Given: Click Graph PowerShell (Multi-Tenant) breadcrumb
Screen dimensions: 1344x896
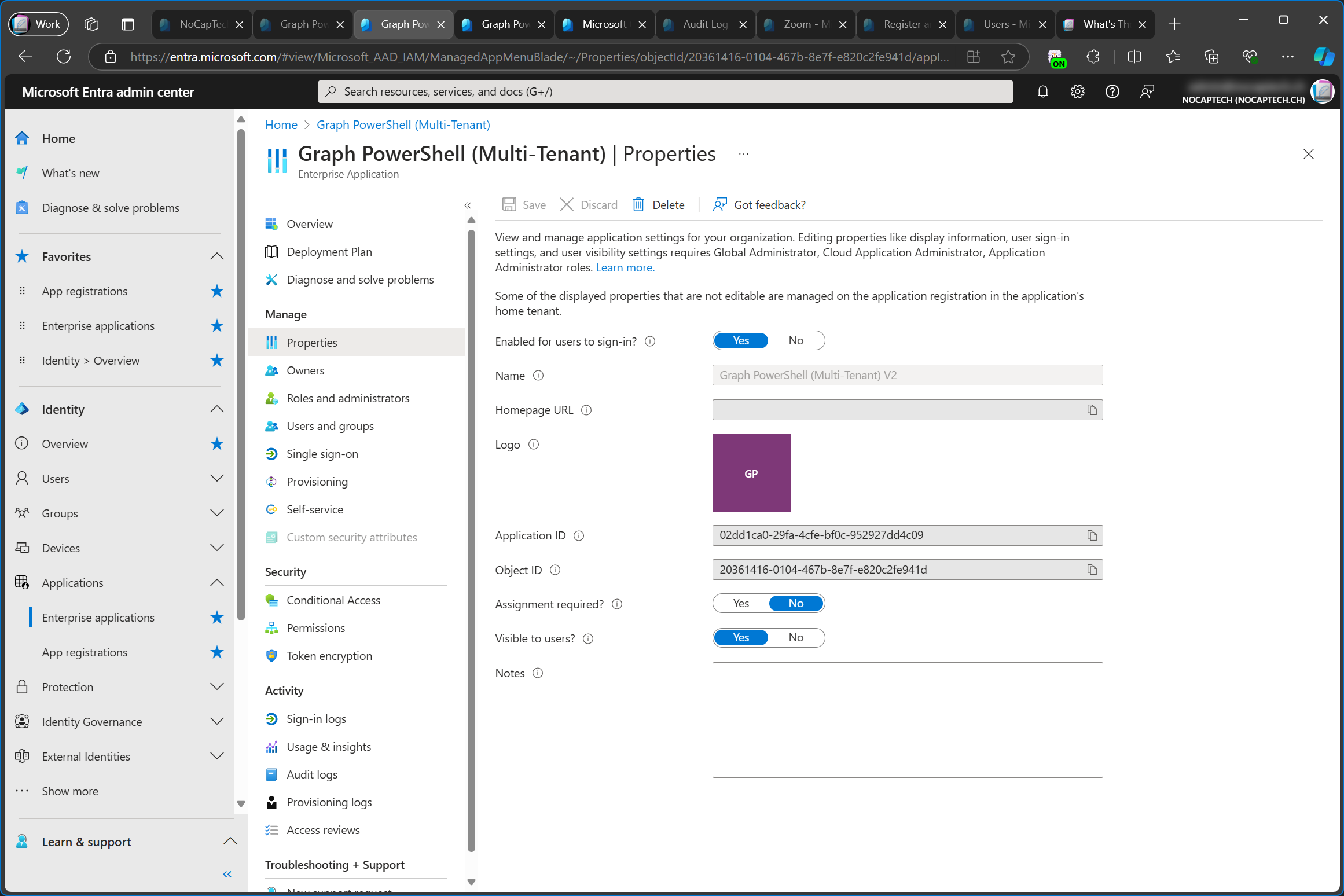Looking at the screenshot, I should click(403, 125).
